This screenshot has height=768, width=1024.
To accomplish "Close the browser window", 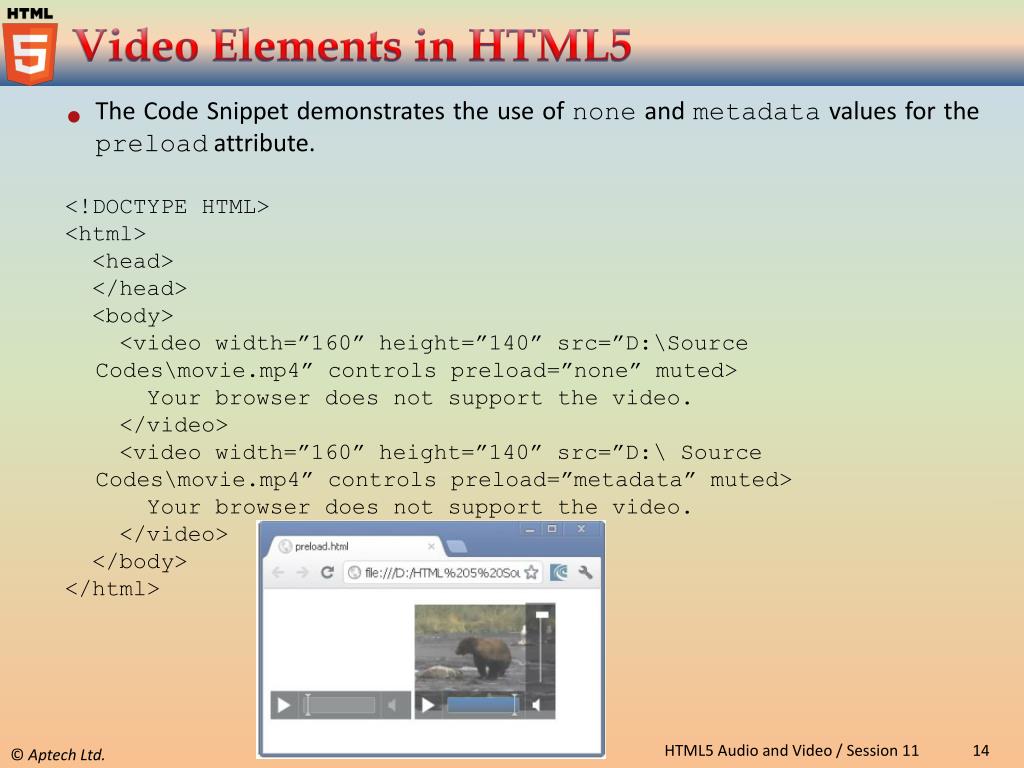I will (x=581, y=529).
